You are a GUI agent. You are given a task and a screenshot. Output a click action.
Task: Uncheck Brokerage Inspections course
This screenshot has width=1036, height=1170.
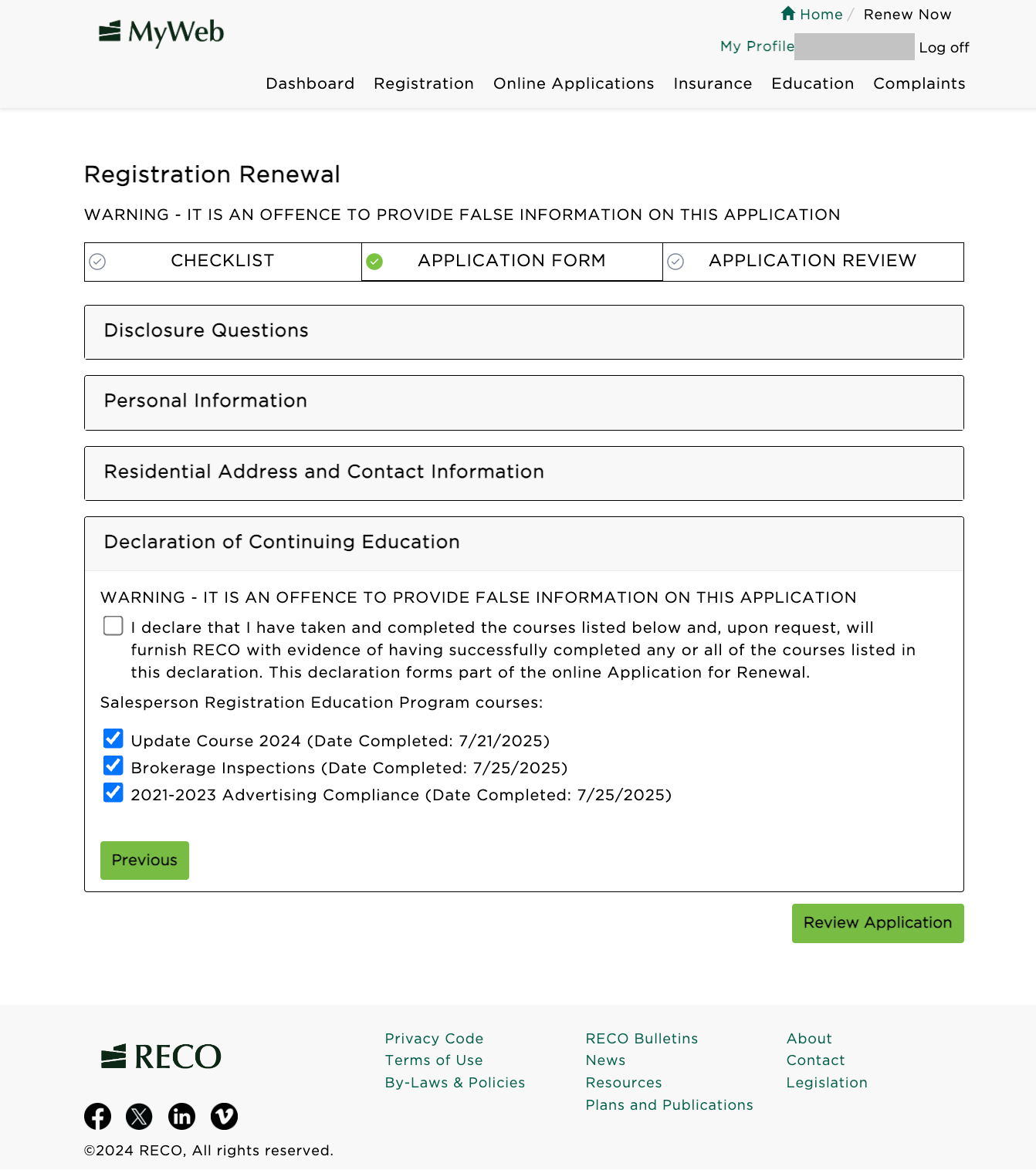point(113,766)
